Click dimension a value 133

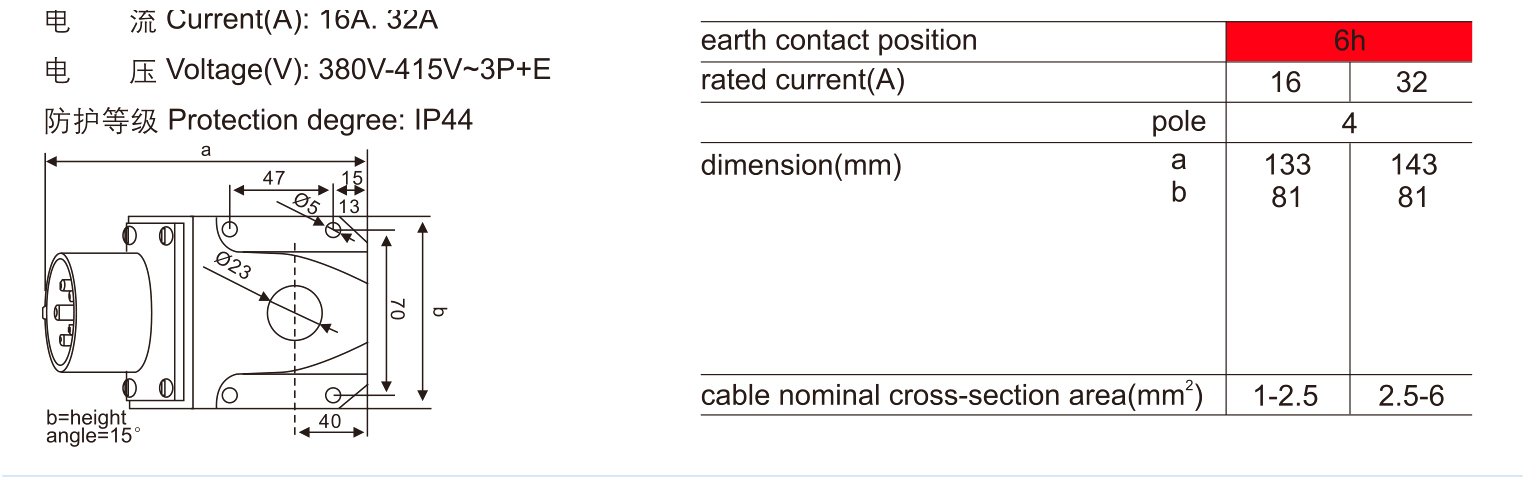pos(1287,164)
